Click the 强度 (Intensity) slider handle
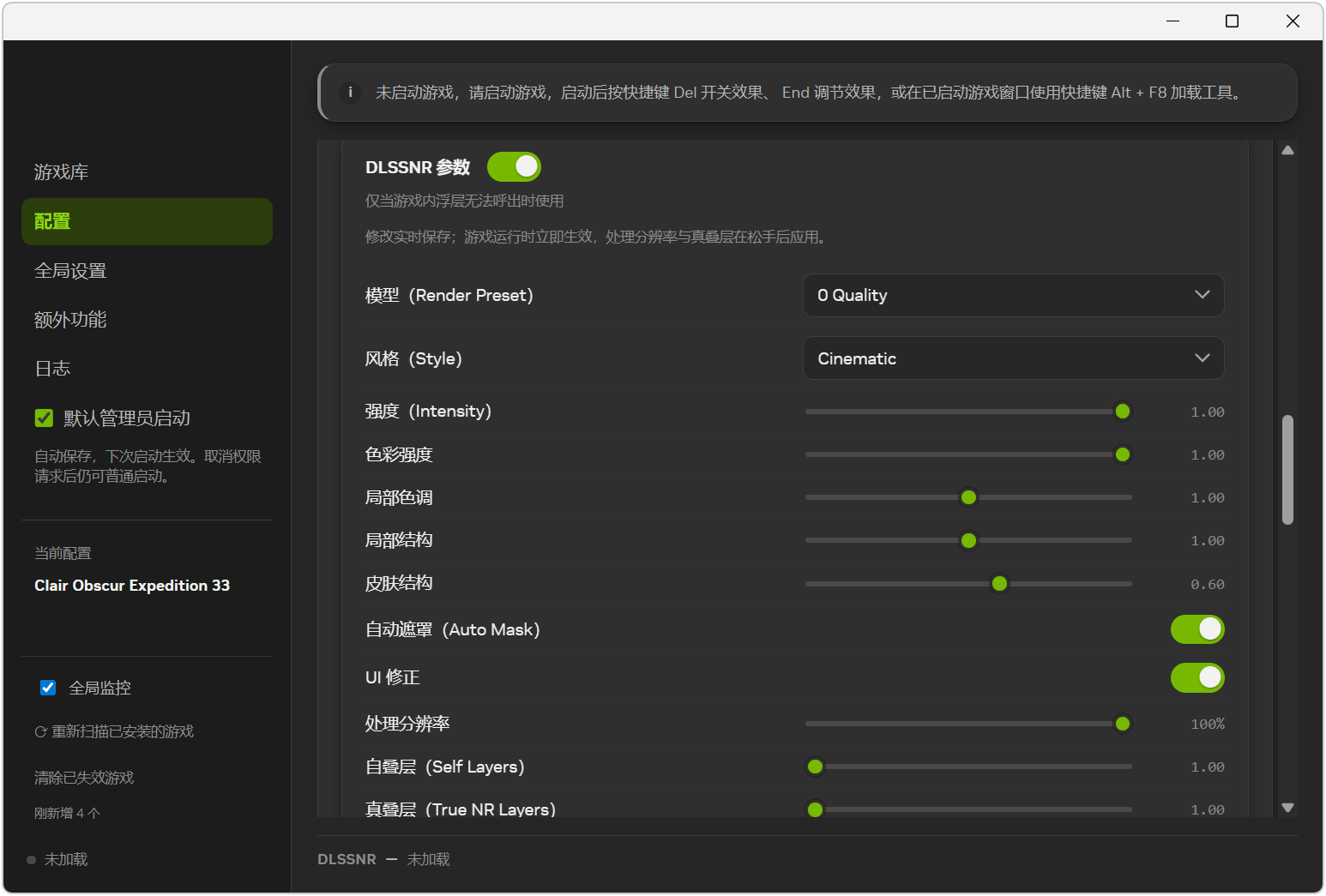This screenshot has width=1326, height=896. point(1122,412)
